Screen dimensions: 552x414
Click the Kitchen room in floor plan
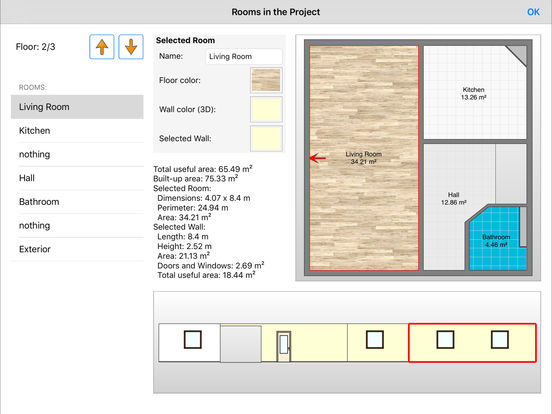474,93
